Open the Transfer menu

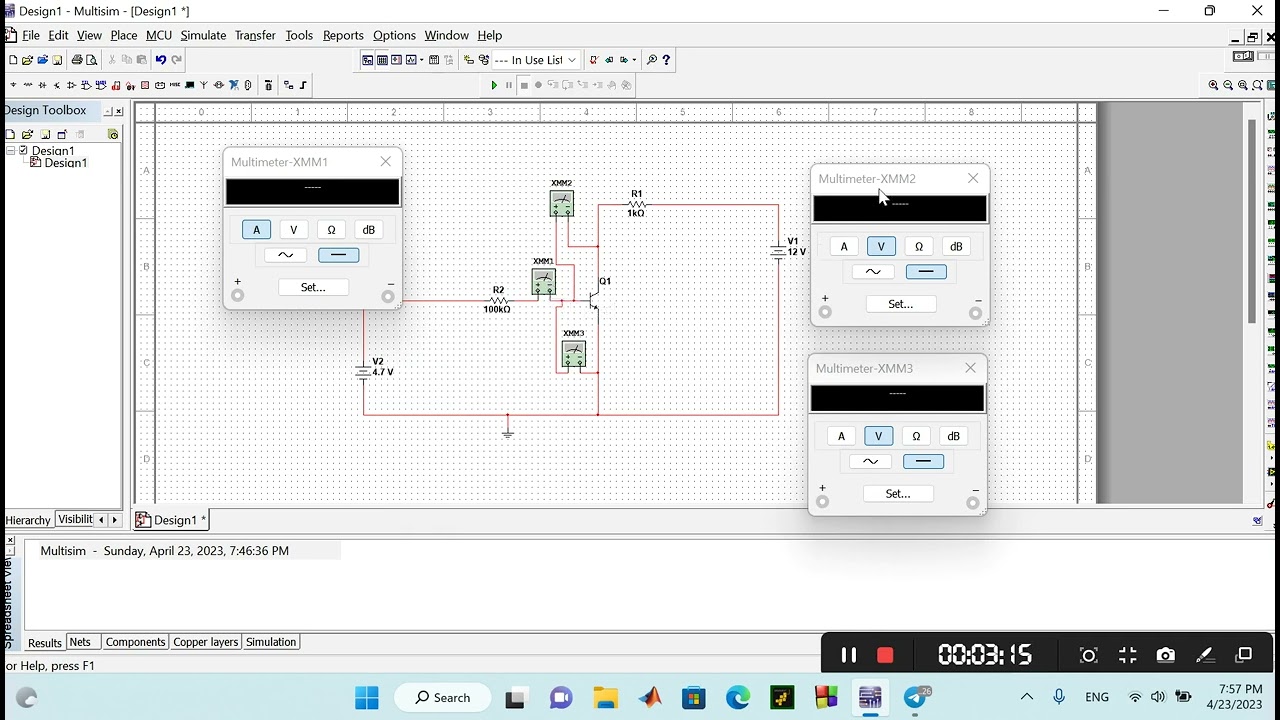pyautogui.click(x=255, y=35)
